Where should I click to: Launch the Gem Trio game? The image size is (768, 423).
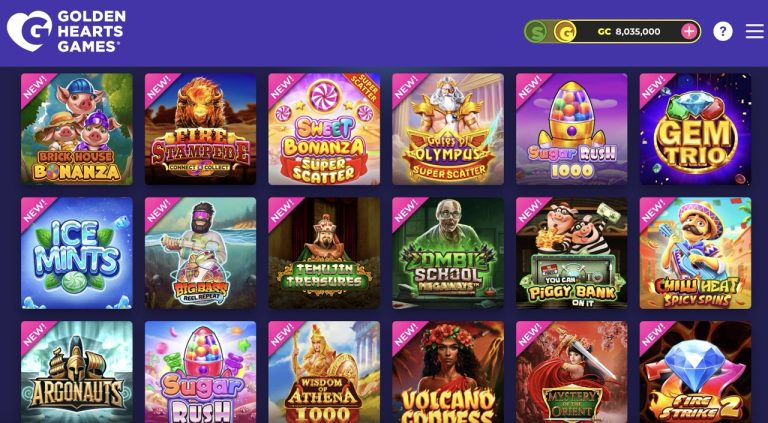[696, 129]
